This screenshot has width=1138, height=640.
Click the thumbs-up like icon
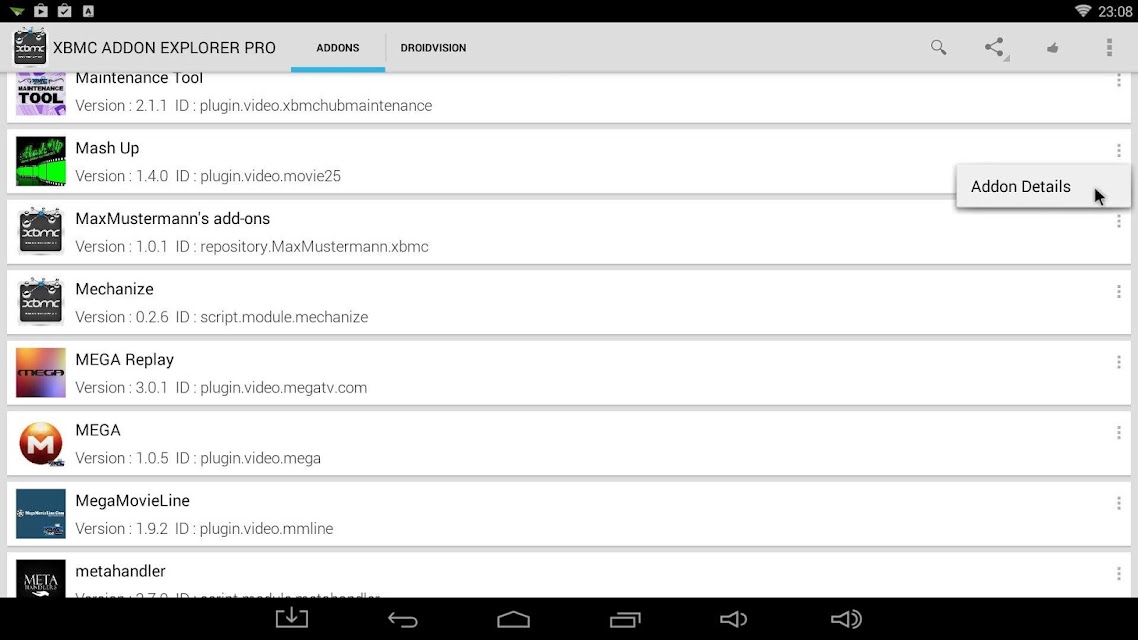[x=1052, y=48]
